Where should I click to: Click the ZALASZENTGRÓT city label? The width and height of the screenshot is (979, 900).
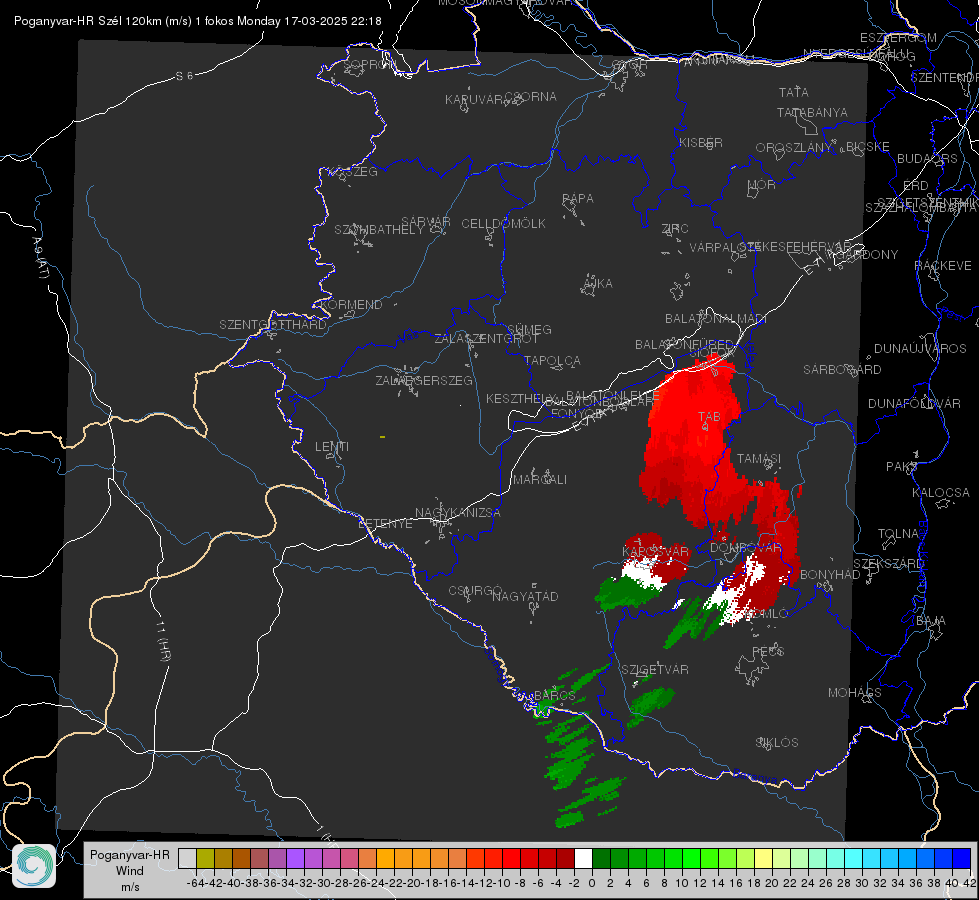pyautogui.click(x=486, y=339)
